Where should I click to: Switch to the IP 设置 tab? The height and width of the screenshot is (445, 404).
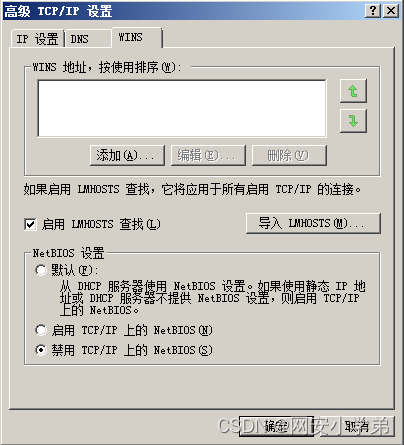pos(37,39)
